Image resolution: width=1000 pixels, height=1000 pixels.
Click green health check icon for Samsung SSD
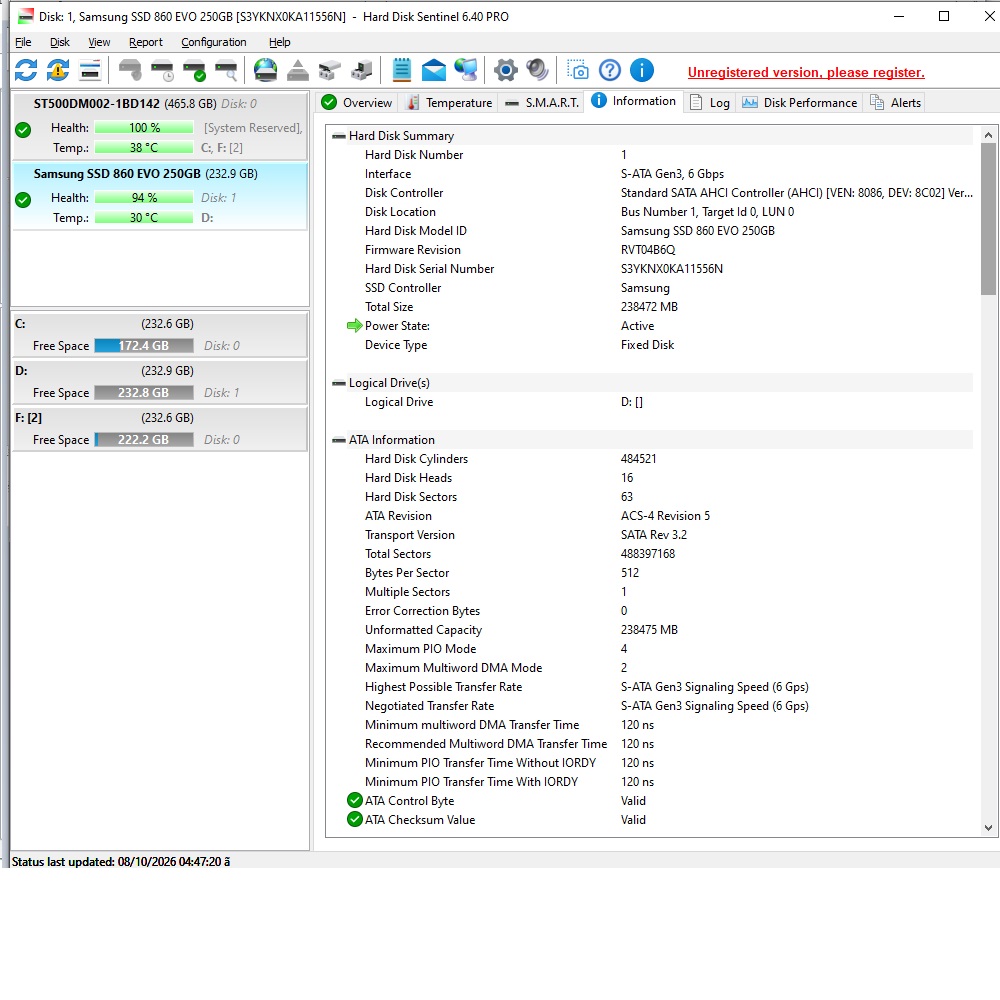point(23,200)
